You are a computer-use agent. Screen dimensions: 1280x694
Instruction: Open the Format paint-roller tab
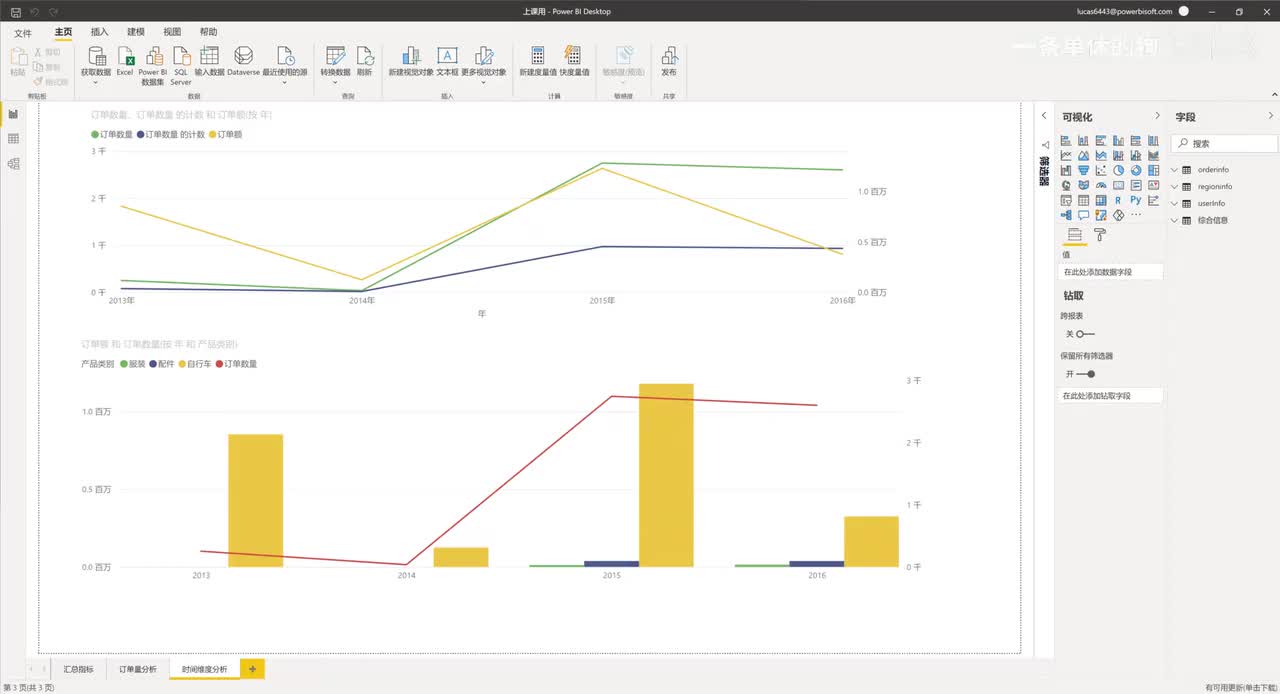(x=1099, y=235)
